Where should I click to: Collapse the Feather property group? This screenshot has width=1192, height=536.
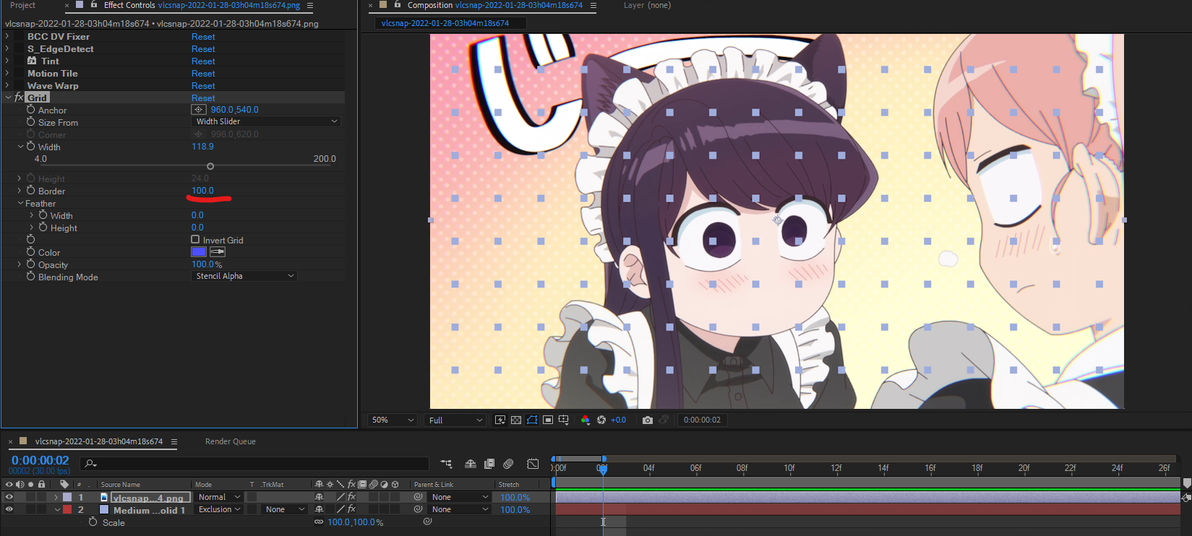[21, 203]
